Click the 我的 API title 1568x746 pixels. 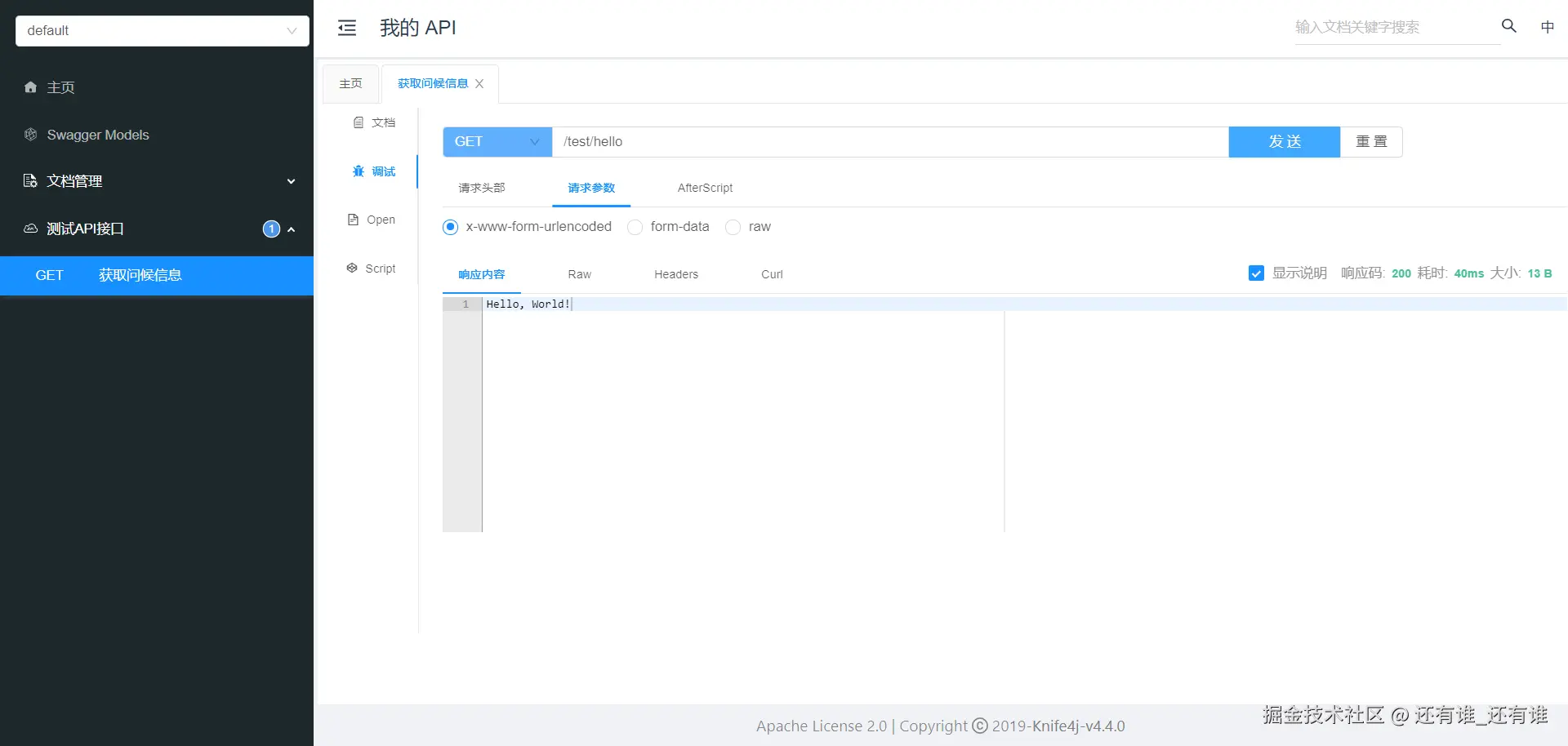point(418,28)
